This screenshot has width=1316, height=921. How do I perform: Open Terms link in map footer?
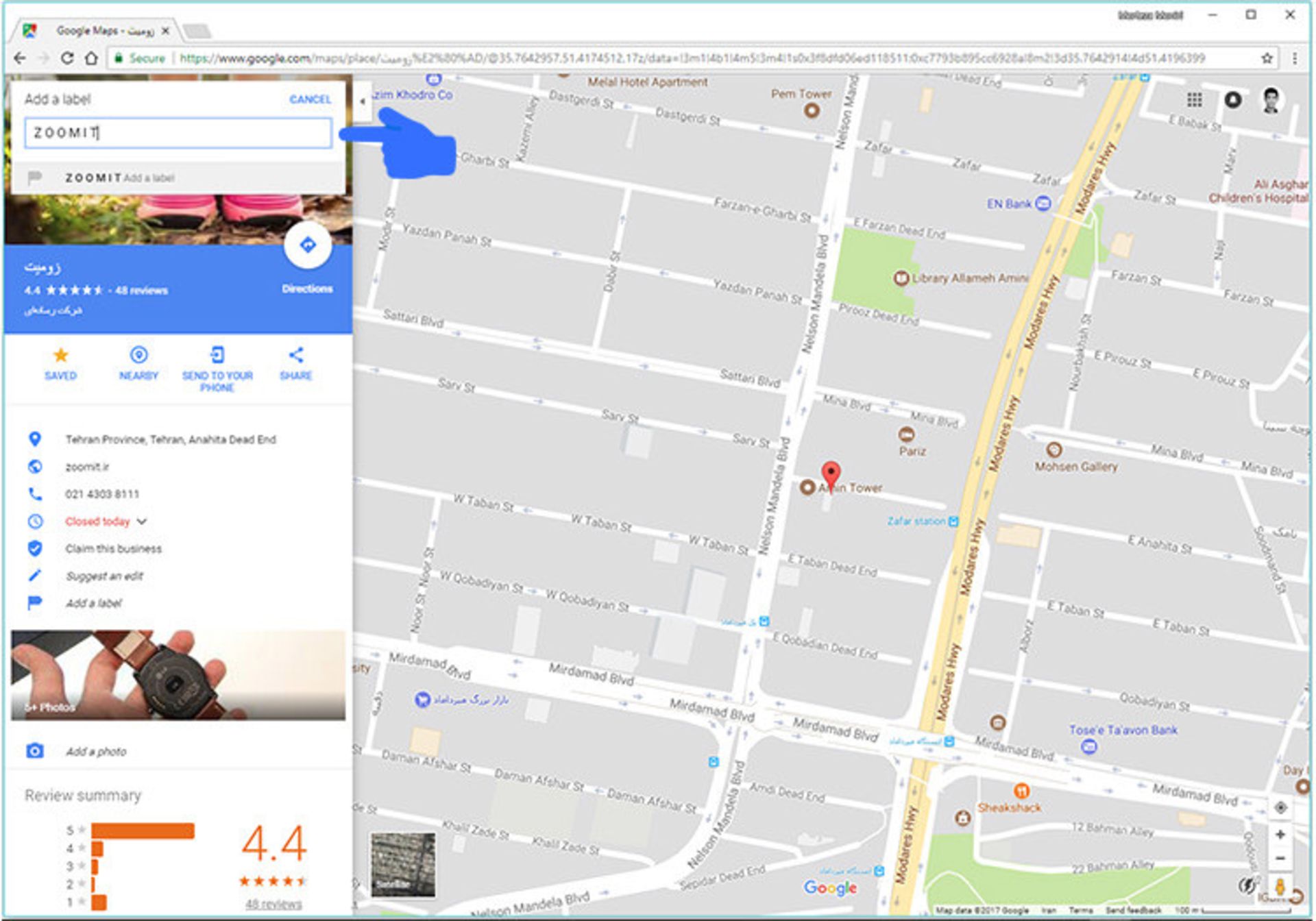tap(1080, 910)
